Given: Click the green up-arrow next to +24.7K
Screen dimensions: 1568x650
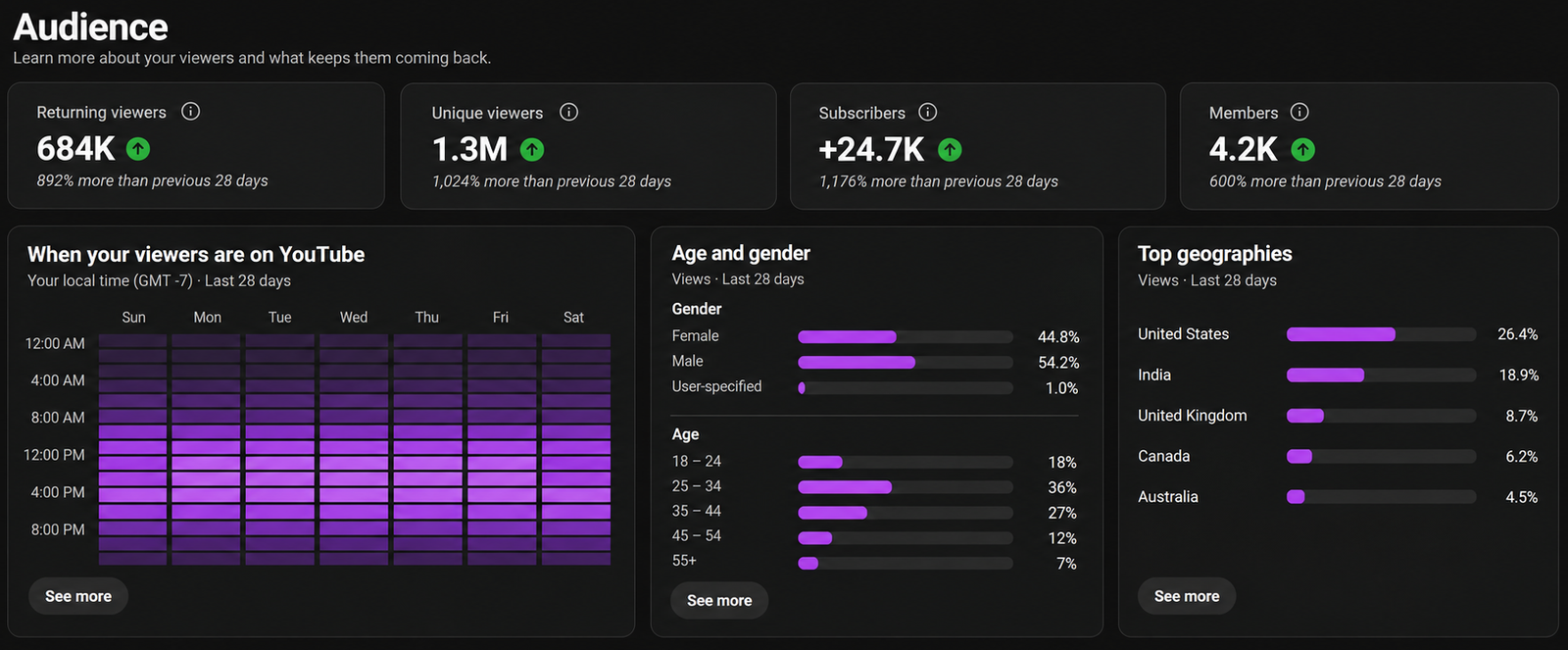Looking at the screenshot, I should pyautogui.click(x=950, y=149).
